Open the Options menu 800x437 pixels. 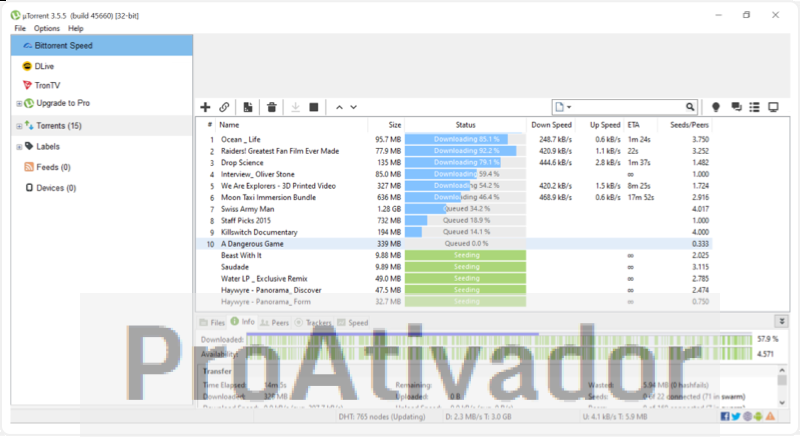tap(47, 29)
